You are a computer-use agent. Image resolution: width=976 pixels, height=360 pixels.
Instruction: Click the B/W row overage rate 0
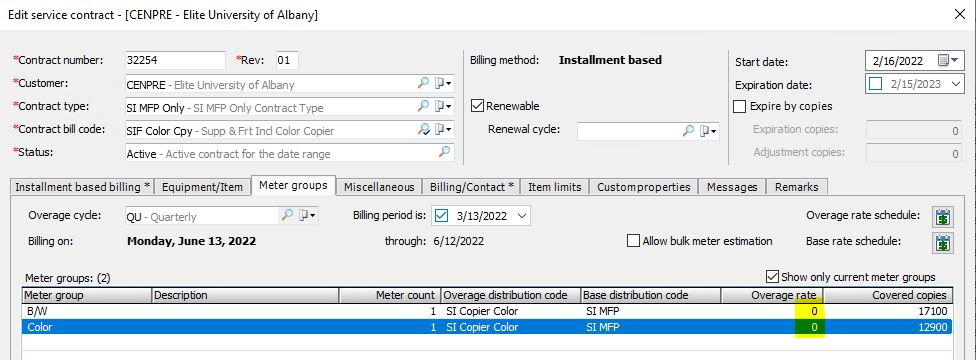click(x=815, y=311)
